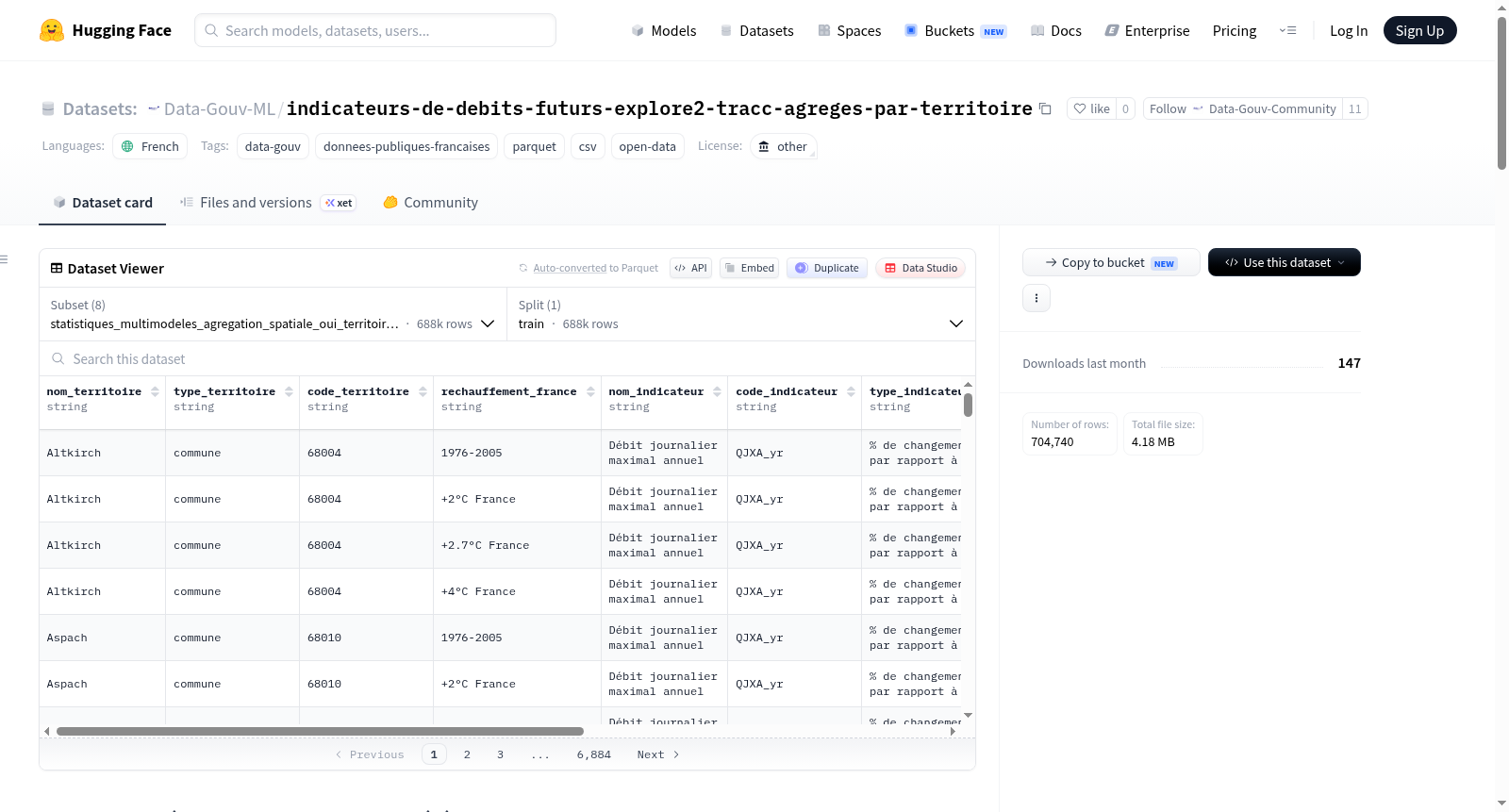Open the Buckets navigation item

(x=955, y=30)
